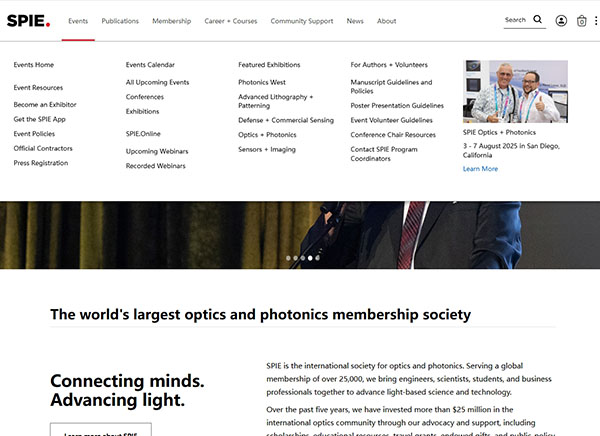Open Upcoming Webinars link
The height and width of the screenshot is (436, 600).
tap(157, 151)
